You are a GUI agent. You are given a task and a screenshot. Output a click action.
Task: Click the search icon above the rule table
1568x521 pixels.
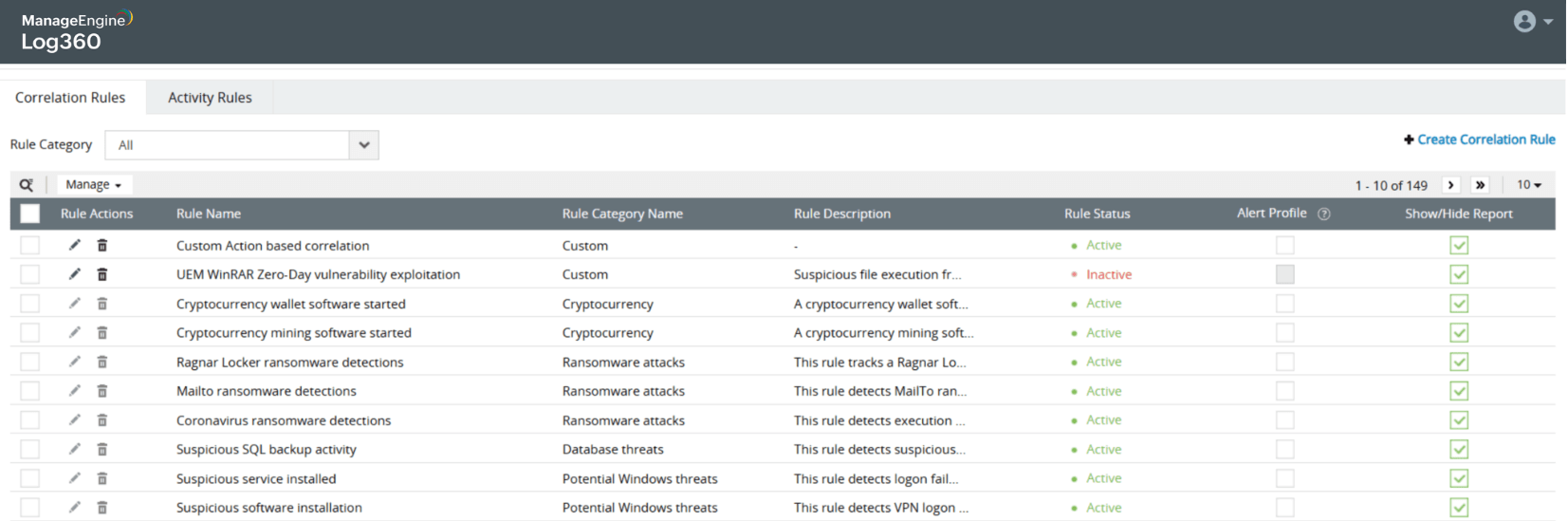(x=26, y=185)
